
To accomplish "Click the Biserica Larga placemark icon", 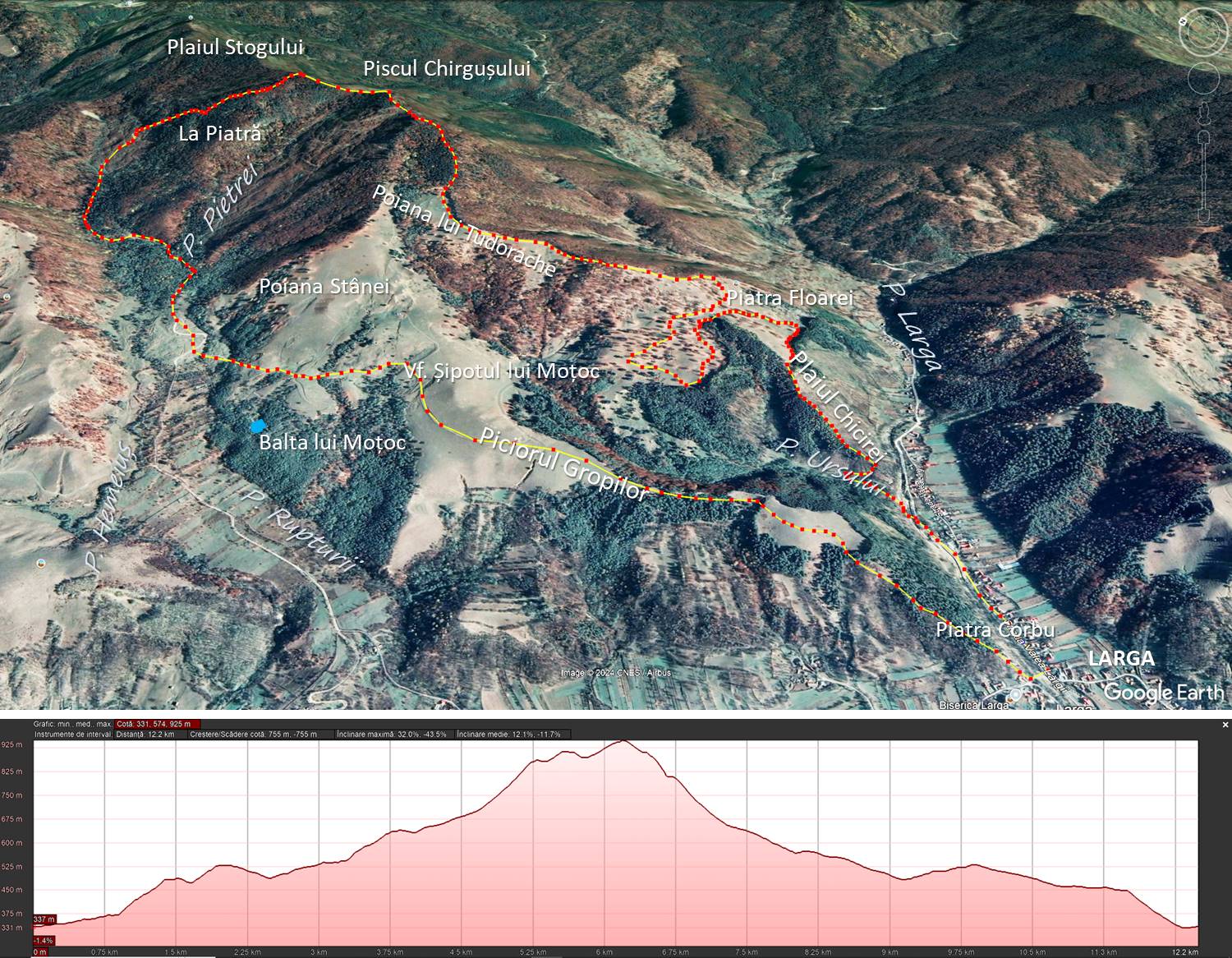I will point(1016,695).
